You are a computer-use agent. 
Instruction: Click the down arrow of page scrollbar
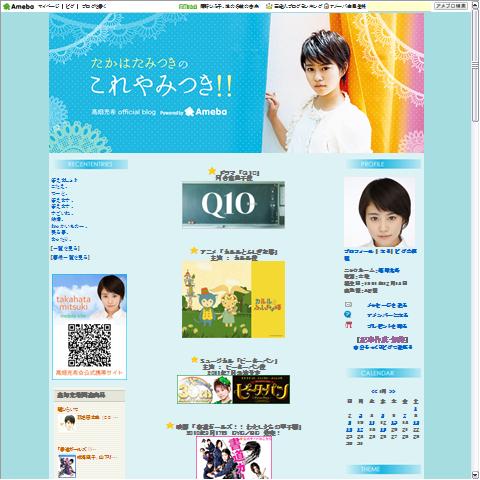coord(475,475)
